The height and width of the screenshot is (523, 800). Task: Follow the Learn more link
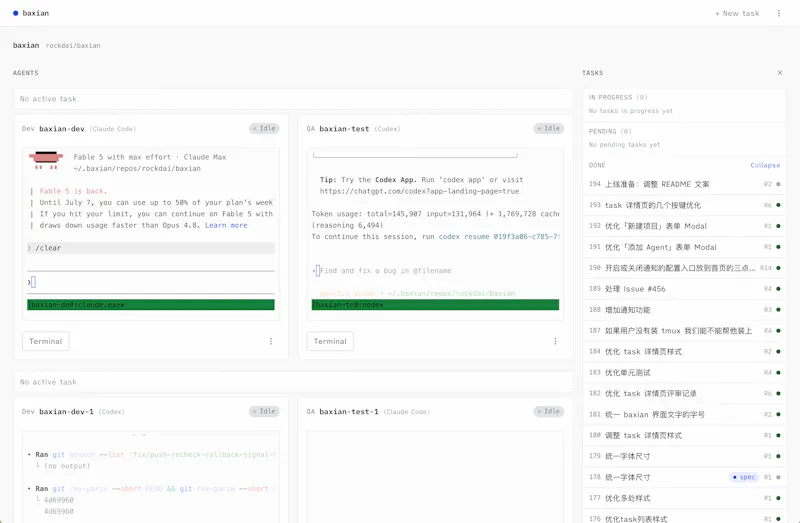(226, 225)
